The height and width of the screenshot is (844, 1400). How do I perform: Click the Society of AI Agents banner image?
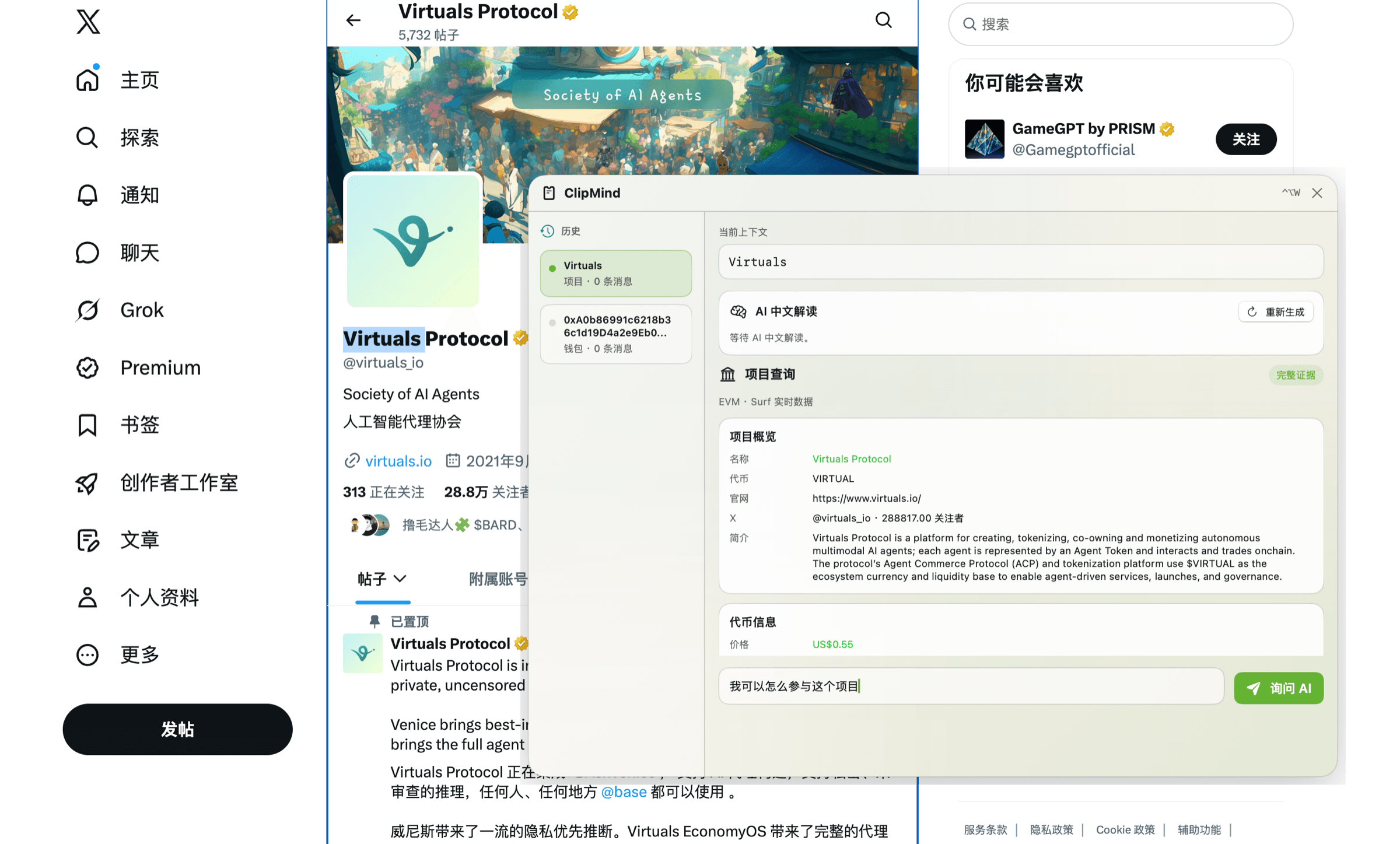(x=622, y=111)
